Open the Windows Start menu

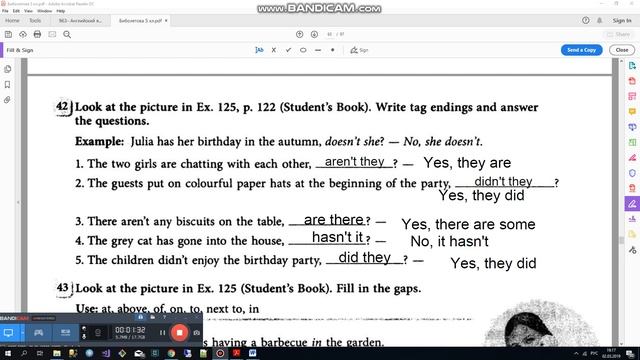[8, 353]
